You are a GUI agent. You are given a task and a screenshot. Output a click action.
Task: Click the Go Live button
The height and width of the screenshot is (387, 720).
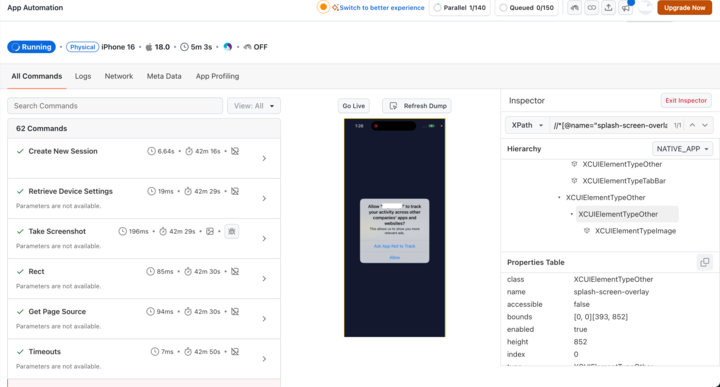354,106
